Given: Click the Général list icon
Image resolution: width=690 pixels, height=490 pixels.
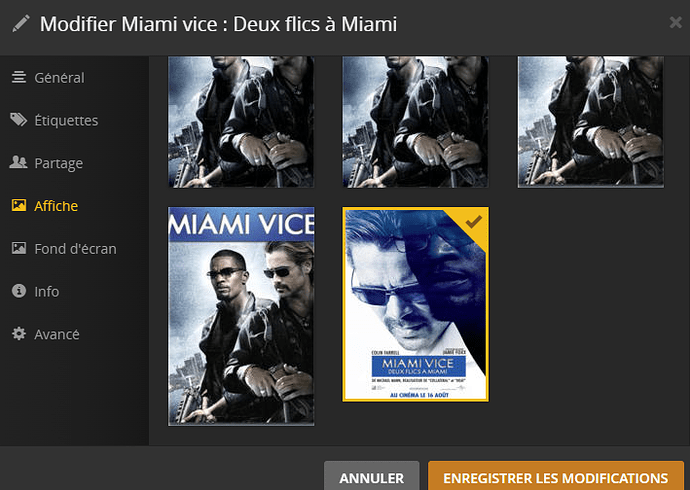Looking at the screenshot, I should pyautogui.click(x=18, y=77).
